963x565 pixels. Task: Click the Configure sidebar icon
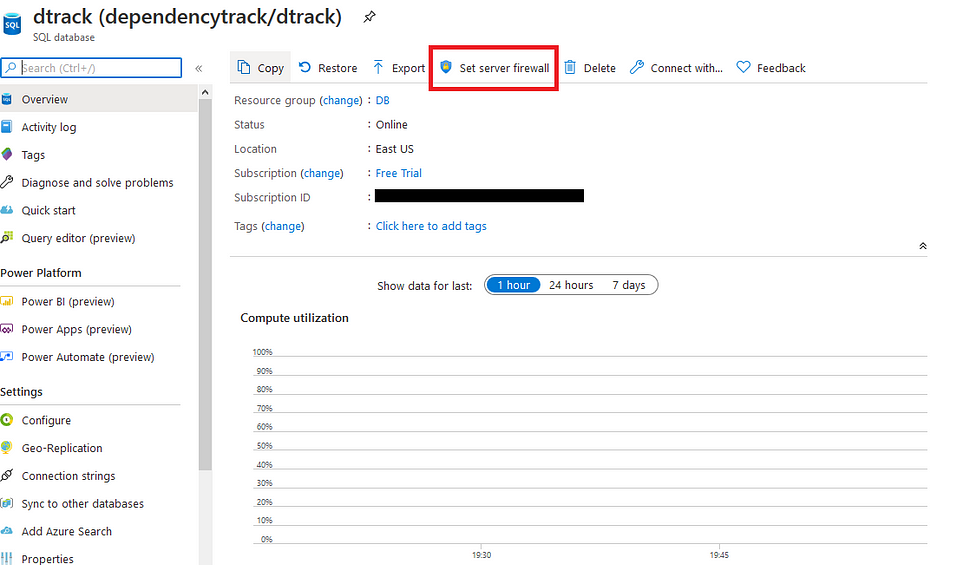[6, 419]
